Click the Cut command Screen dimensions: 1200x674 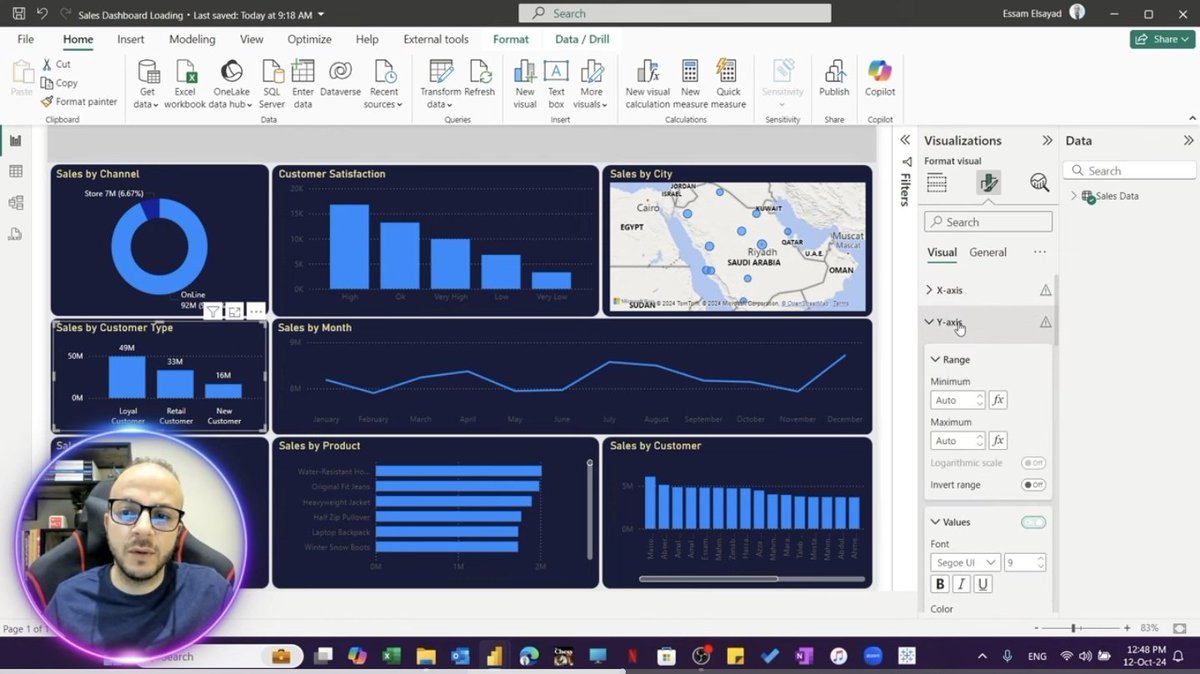56,64
